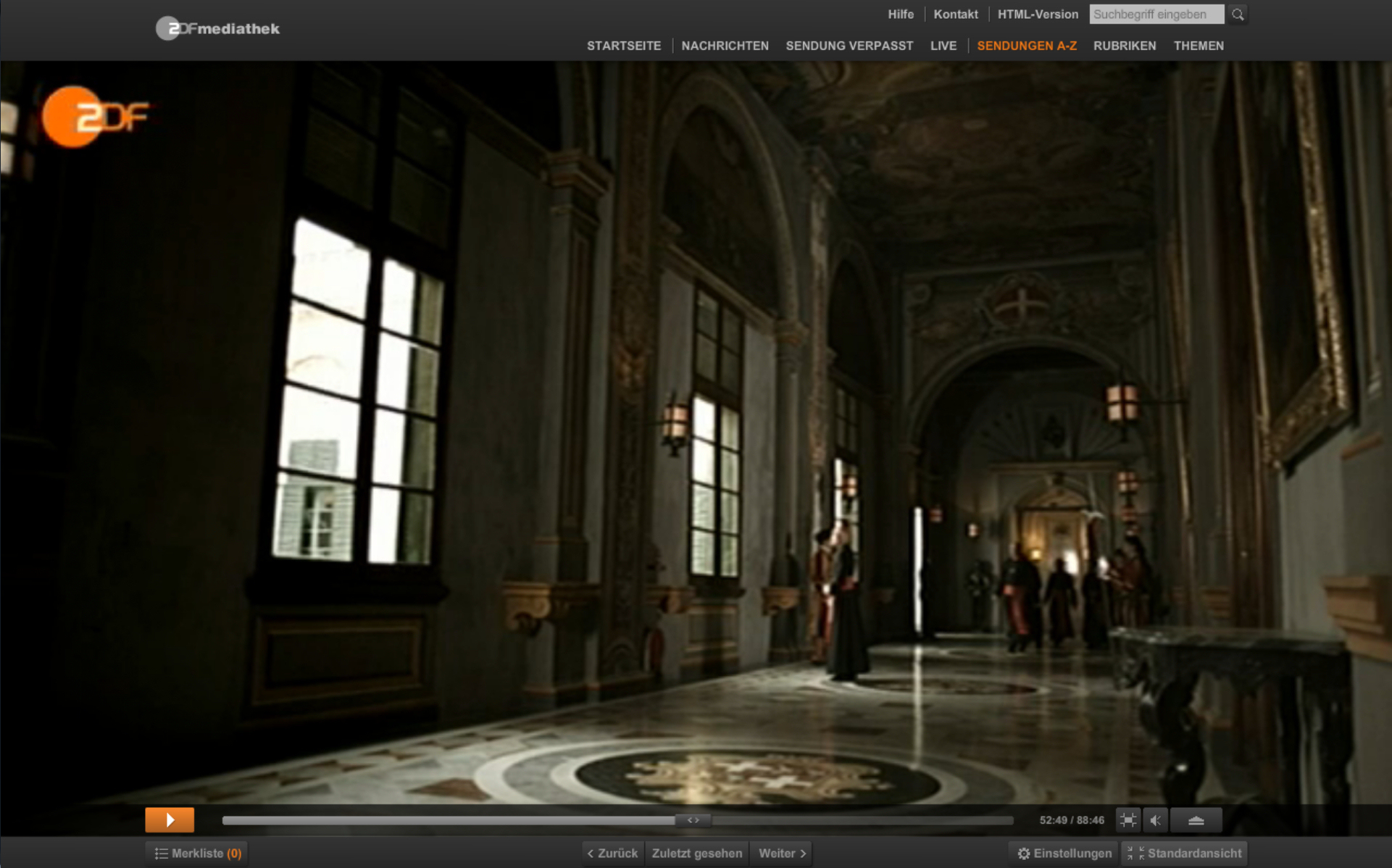Mute the video with the speaker icon
The height and width of the screenshot is (868, 1392).
point(1156,820)
